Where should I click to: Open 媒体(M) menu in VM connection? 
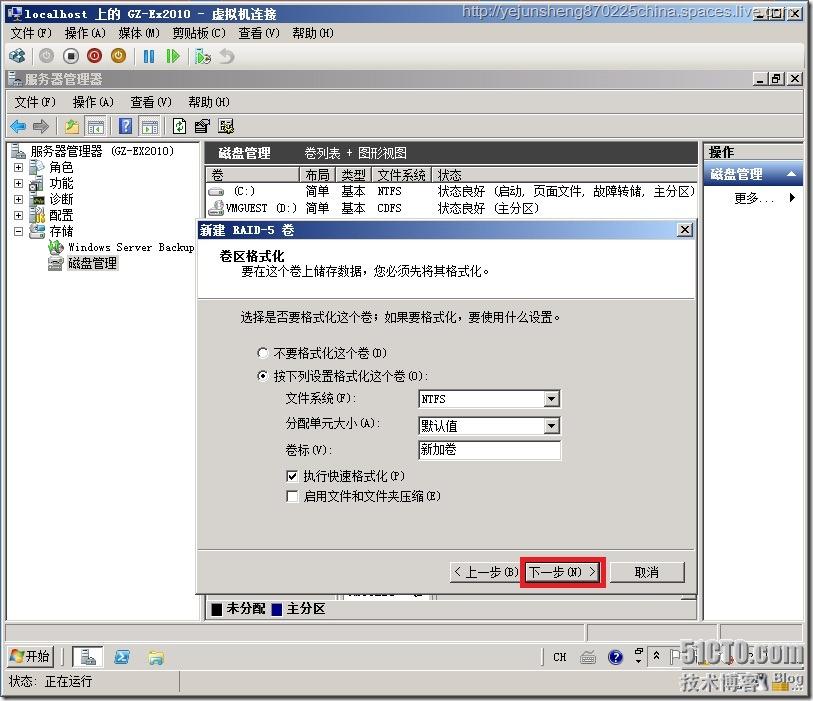[139, 33]
